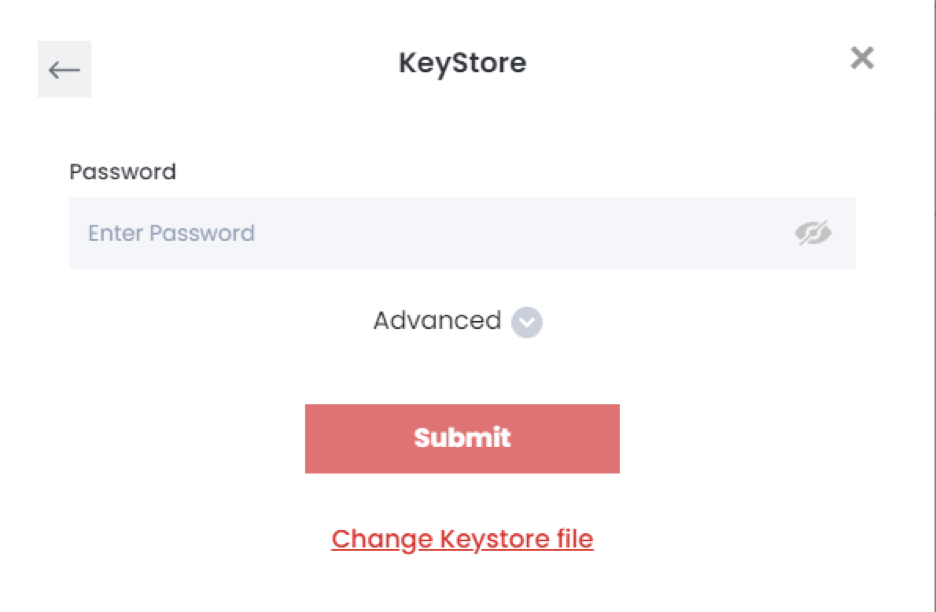Focus the Enter Password input field

tap(462, 233)
